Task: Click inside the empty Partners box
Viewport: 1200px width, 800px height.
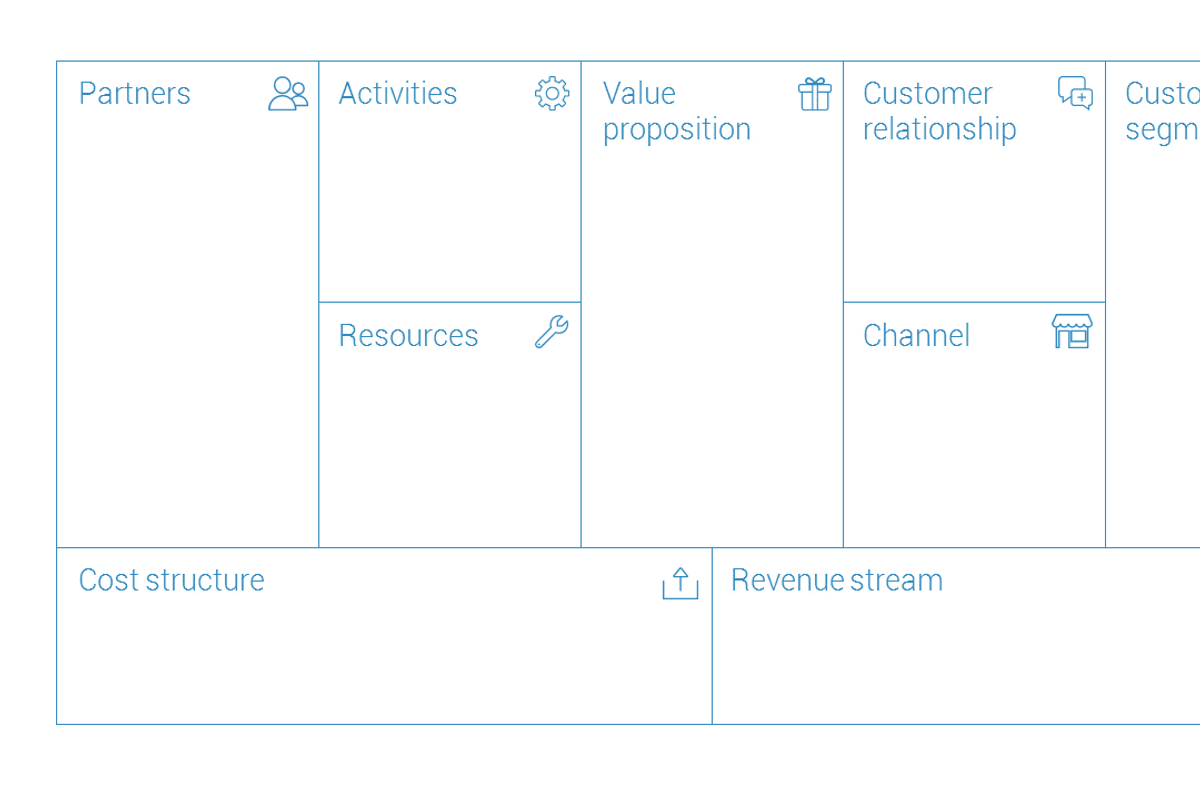Action: coord(188,330)
